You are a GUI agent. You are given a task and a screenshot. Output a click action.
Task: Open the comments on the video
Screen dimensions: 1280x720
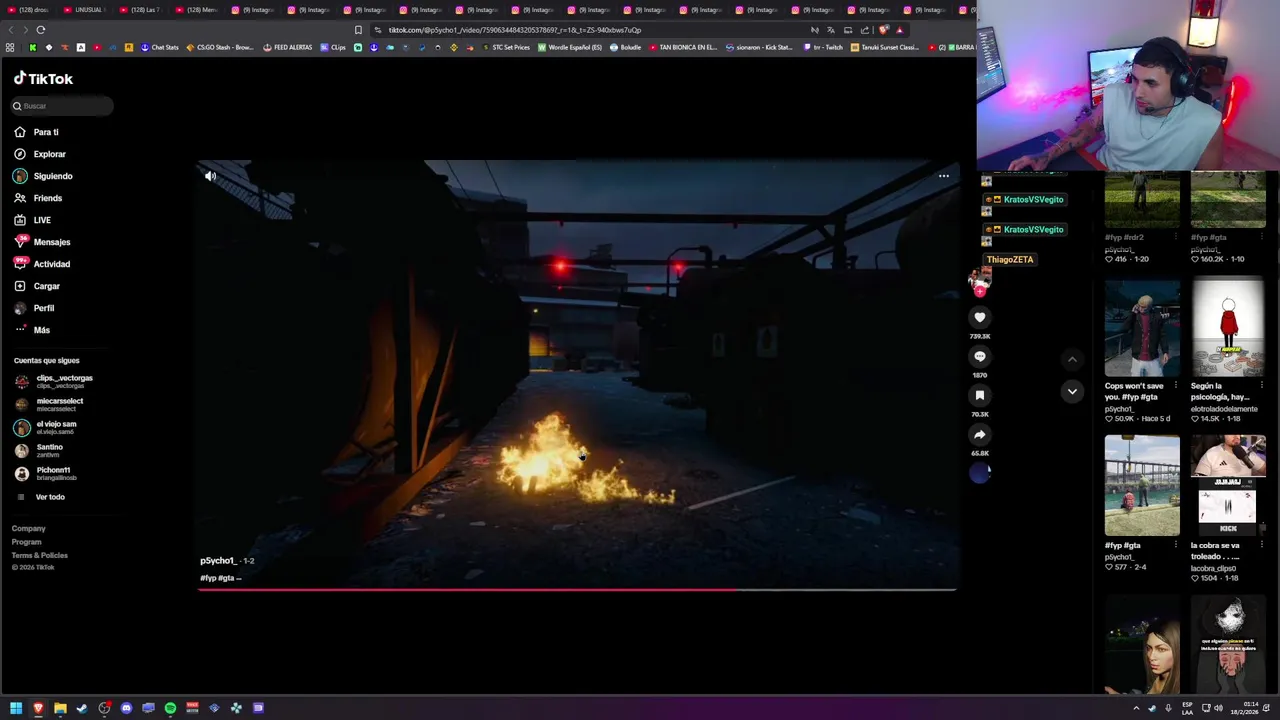point(980,356)
